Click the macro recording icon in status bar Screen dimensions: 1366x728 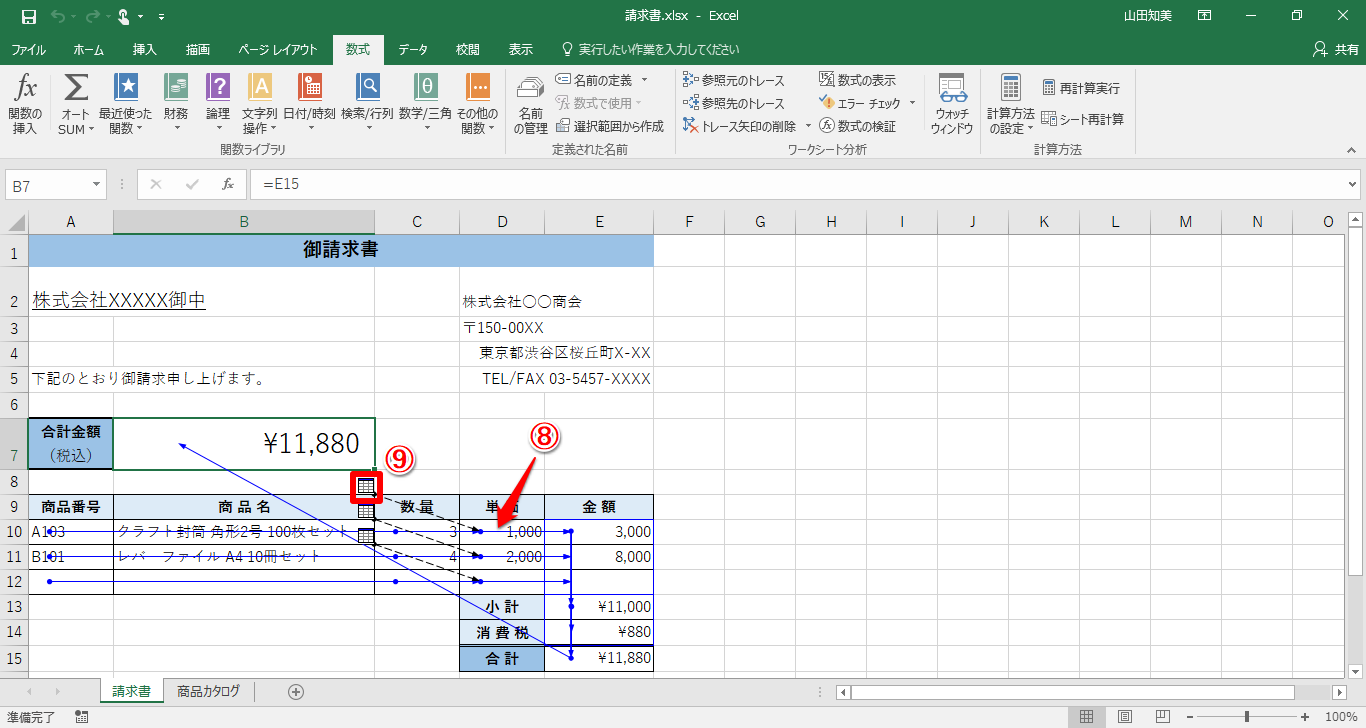[82, 716]
